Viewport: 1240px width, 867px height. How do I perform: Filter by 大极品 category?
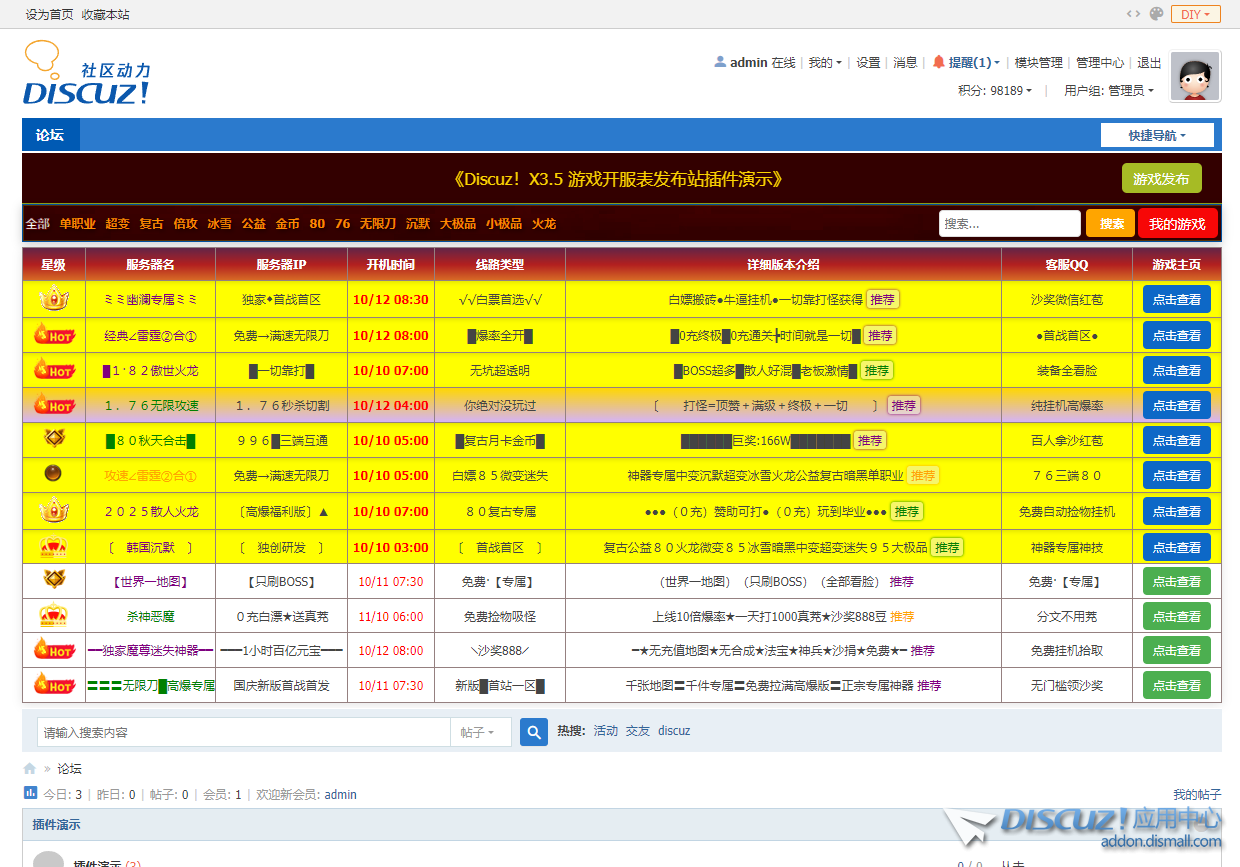coord(458,223)
